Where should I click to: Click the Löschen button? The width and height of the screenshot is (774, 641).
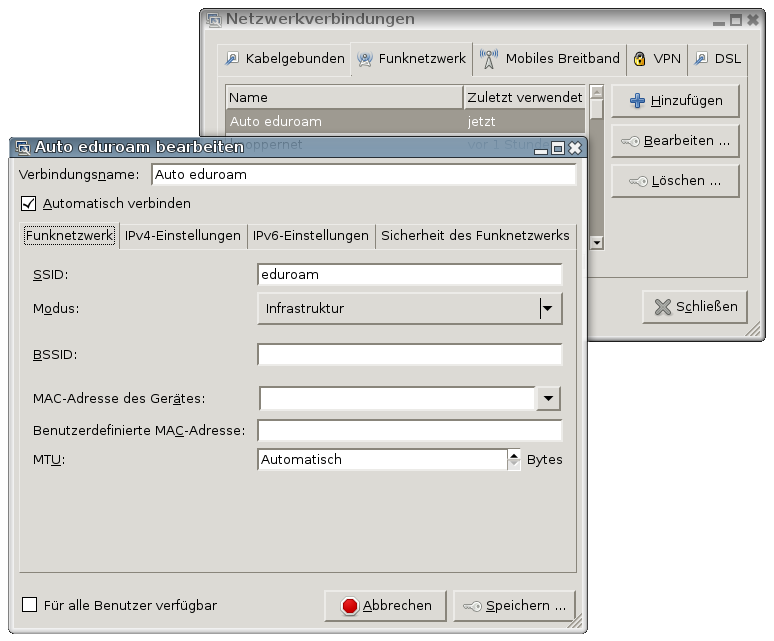pyautogui.click(x=675, y=181)
